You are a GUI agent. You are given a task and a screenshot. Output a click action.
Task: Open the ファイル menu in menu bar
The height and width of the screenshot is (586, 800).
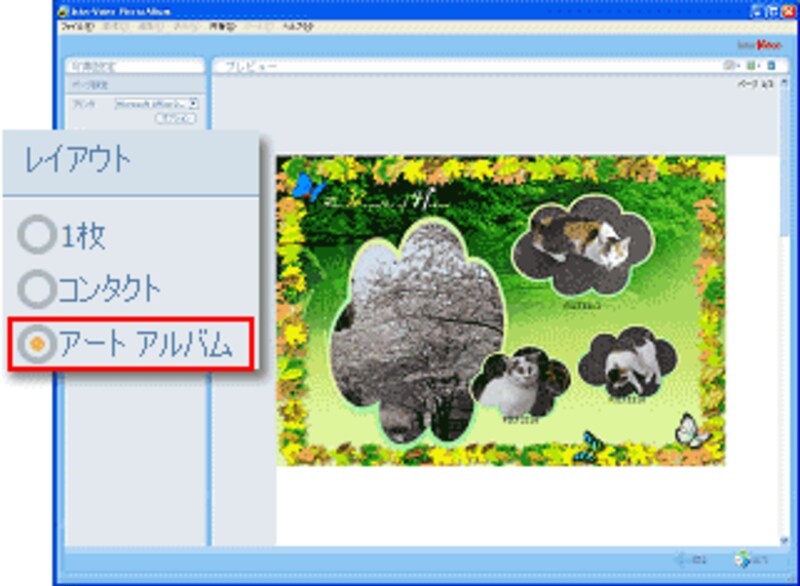(76, 27)
